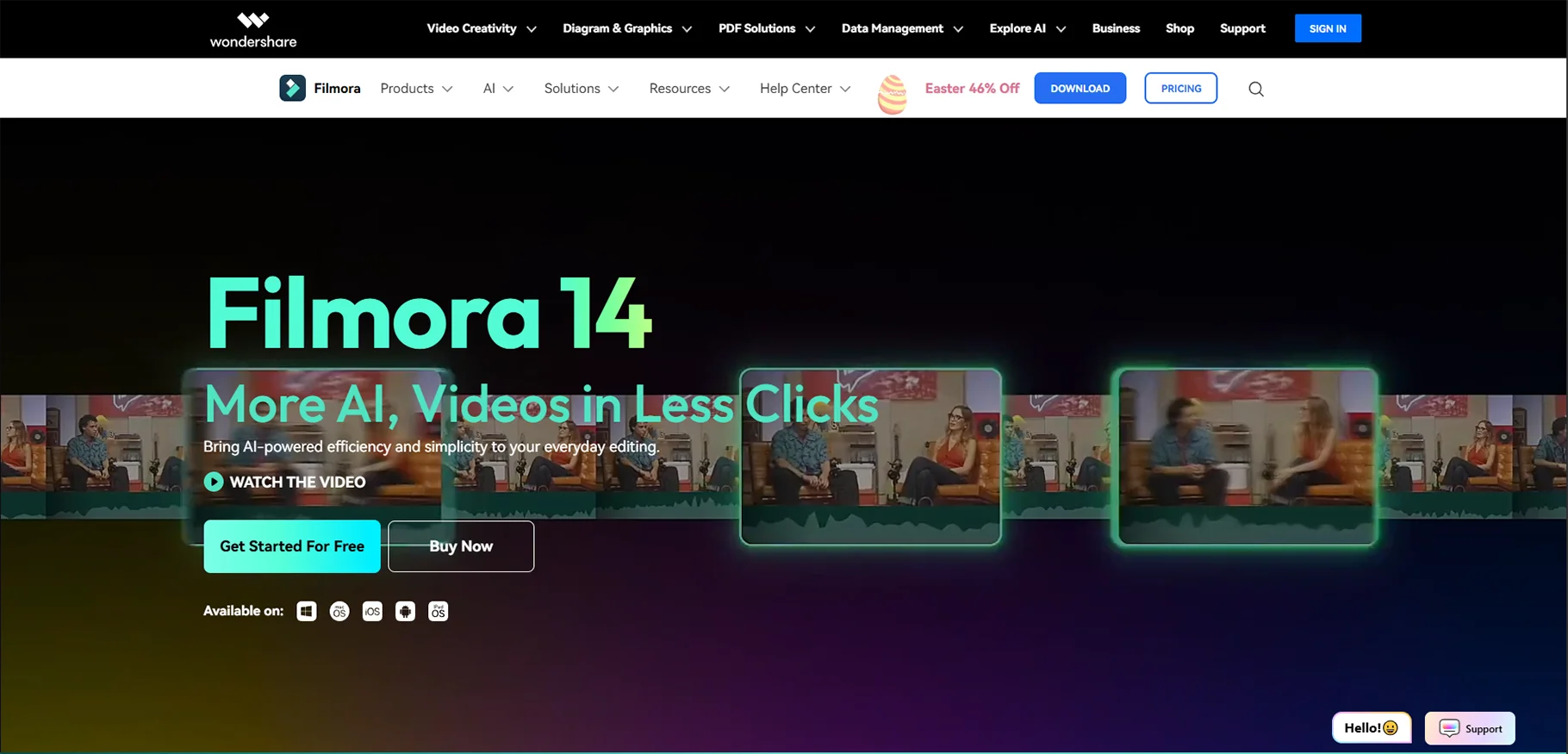Select the Windows platform icon
This screenshot has height=754, width=1568.
click(x=307, y=611)
